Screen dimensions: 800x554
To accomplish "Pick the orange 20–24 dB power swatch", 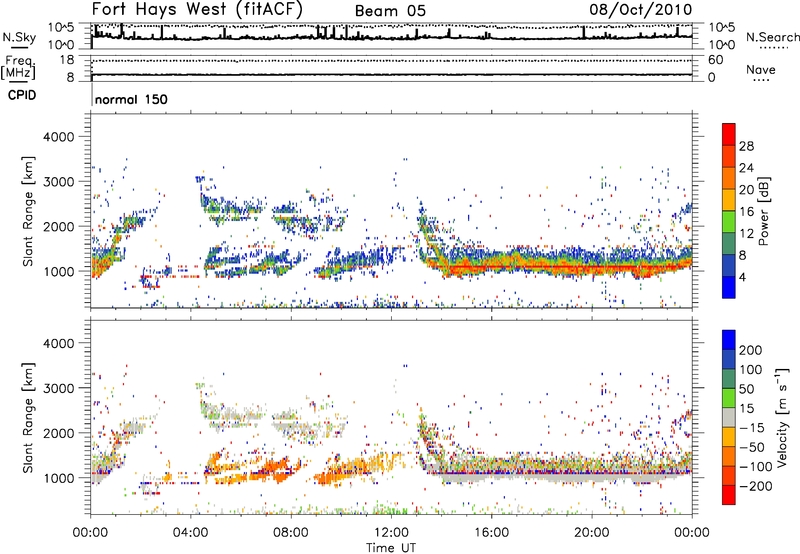I will point(729,178).
